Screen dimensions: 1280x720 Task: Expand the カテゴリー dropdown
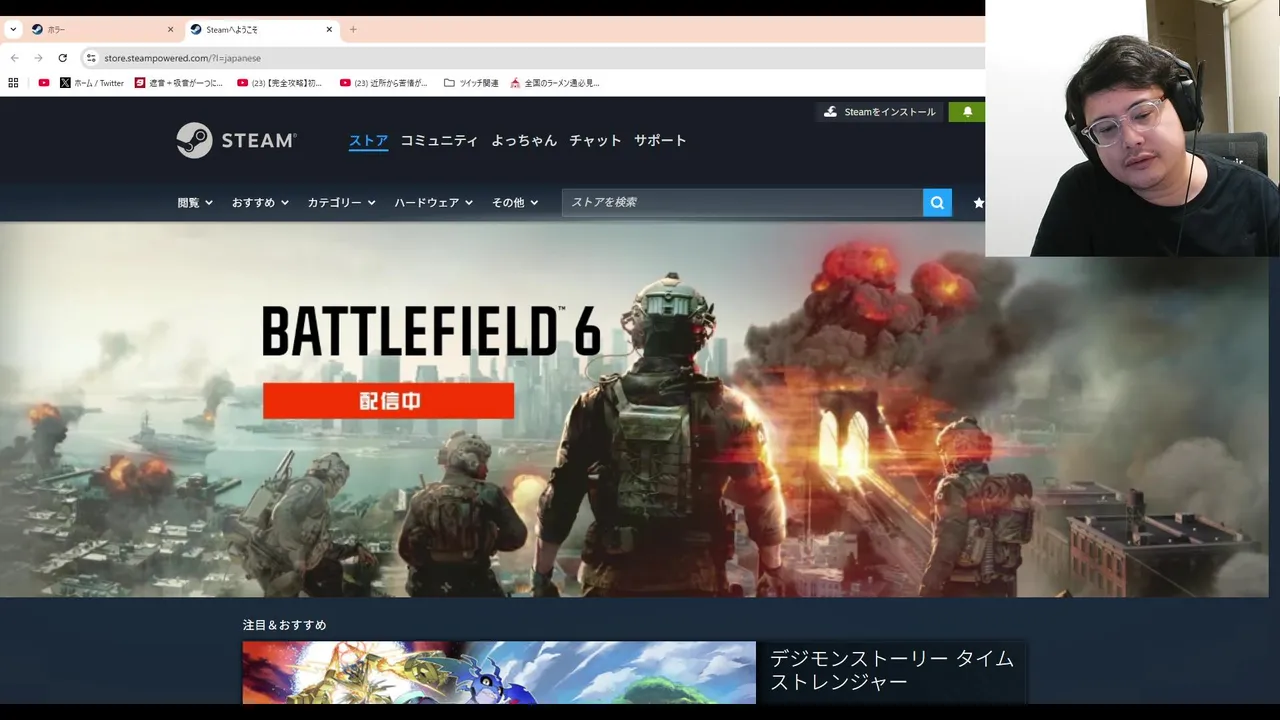point(341,202)
